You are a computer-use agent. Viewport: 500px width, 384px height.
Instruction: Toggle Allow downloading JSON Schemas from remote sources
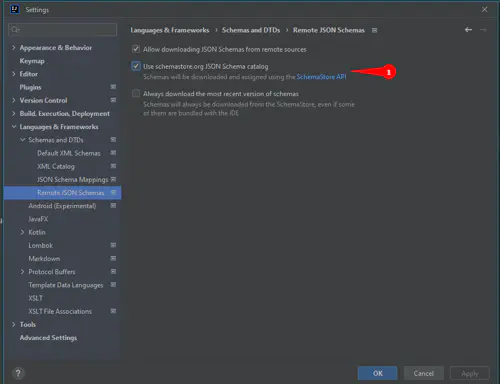pos(136,49)
